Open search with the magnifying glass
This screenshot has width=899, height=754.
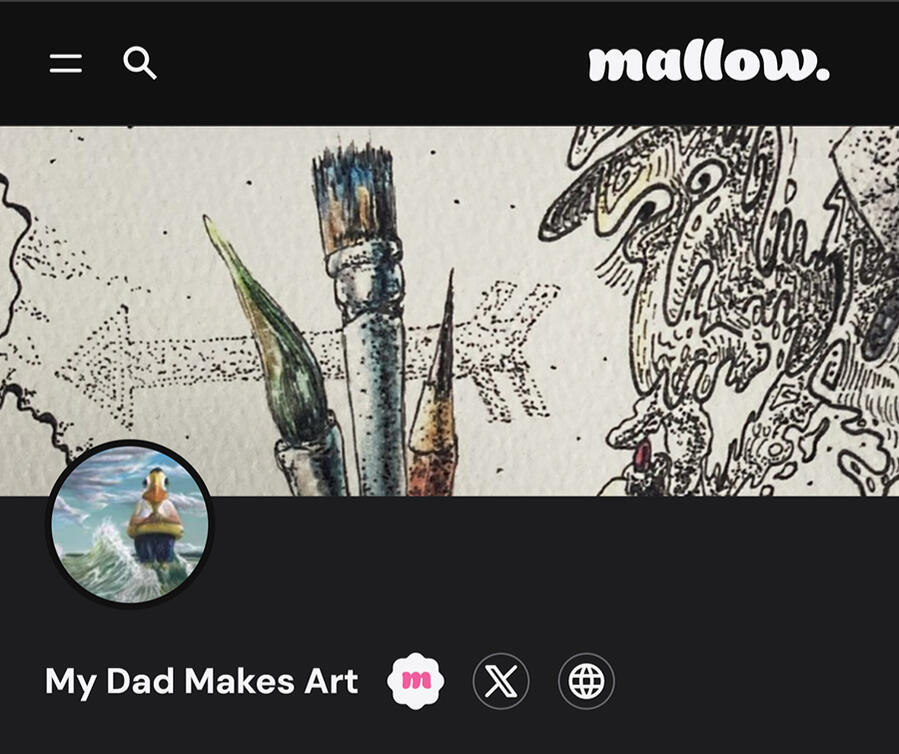[140, 63]
